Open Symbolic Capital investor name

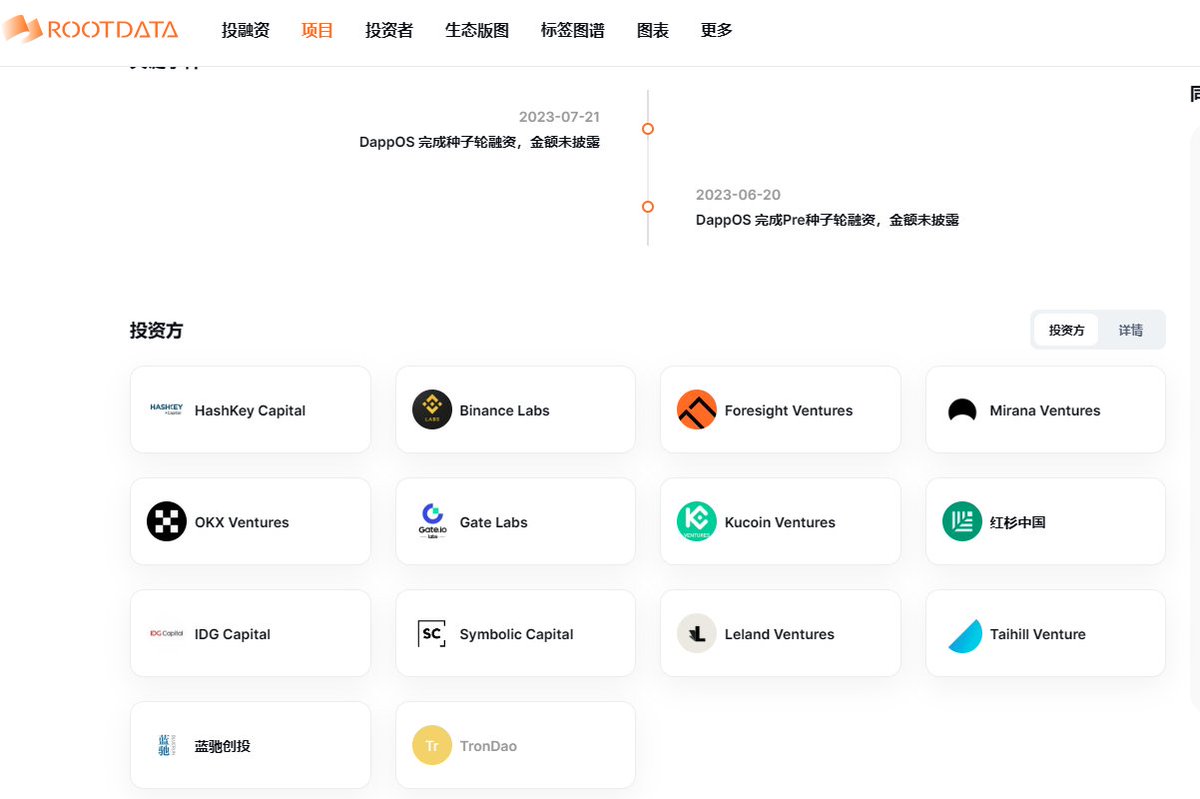point(517,635)
